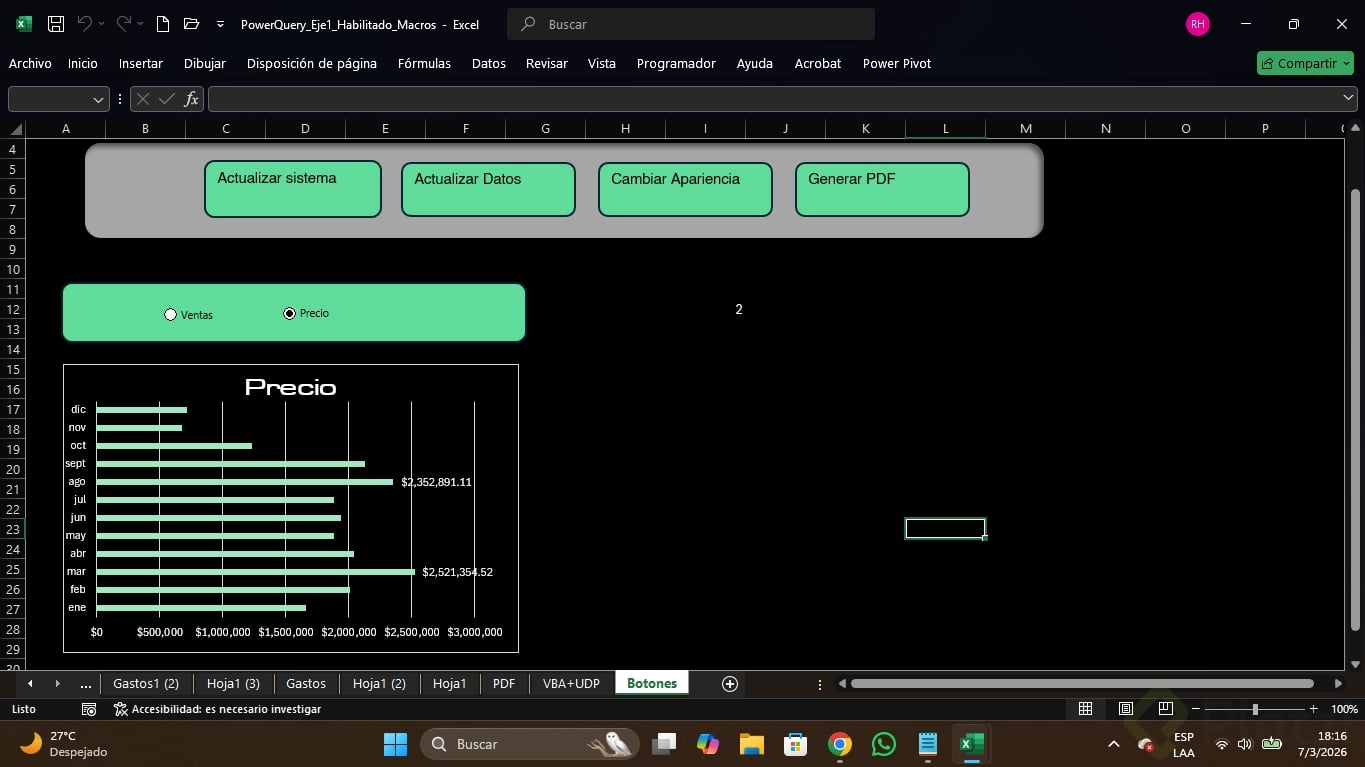Image resolution: width=1365 pixels, height=767 pixels.
Task: Click the zoom slider handle in status bar
Action: pos(1255,709)
